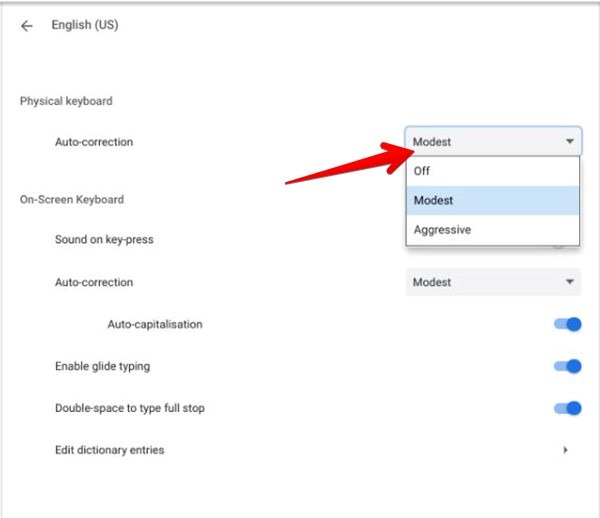Open Edit dictionary entries chevron
The width and height of the screenshot is (600, 518).
566,450
